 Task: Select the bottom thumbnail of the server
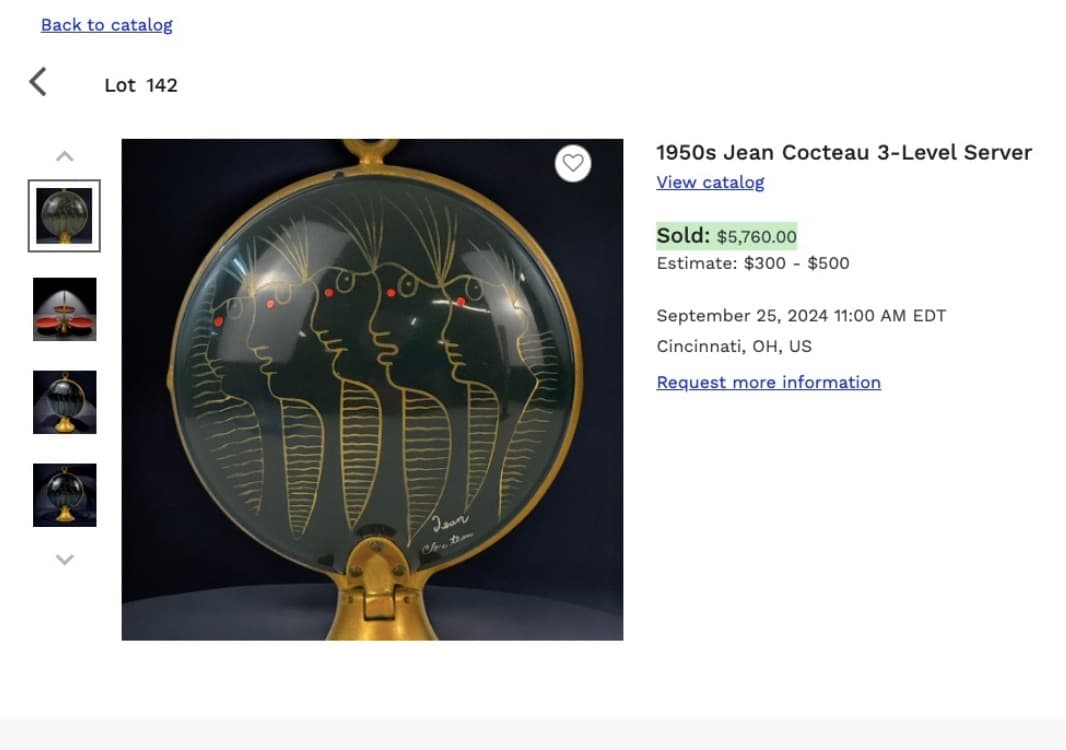(x=64, y=493)
